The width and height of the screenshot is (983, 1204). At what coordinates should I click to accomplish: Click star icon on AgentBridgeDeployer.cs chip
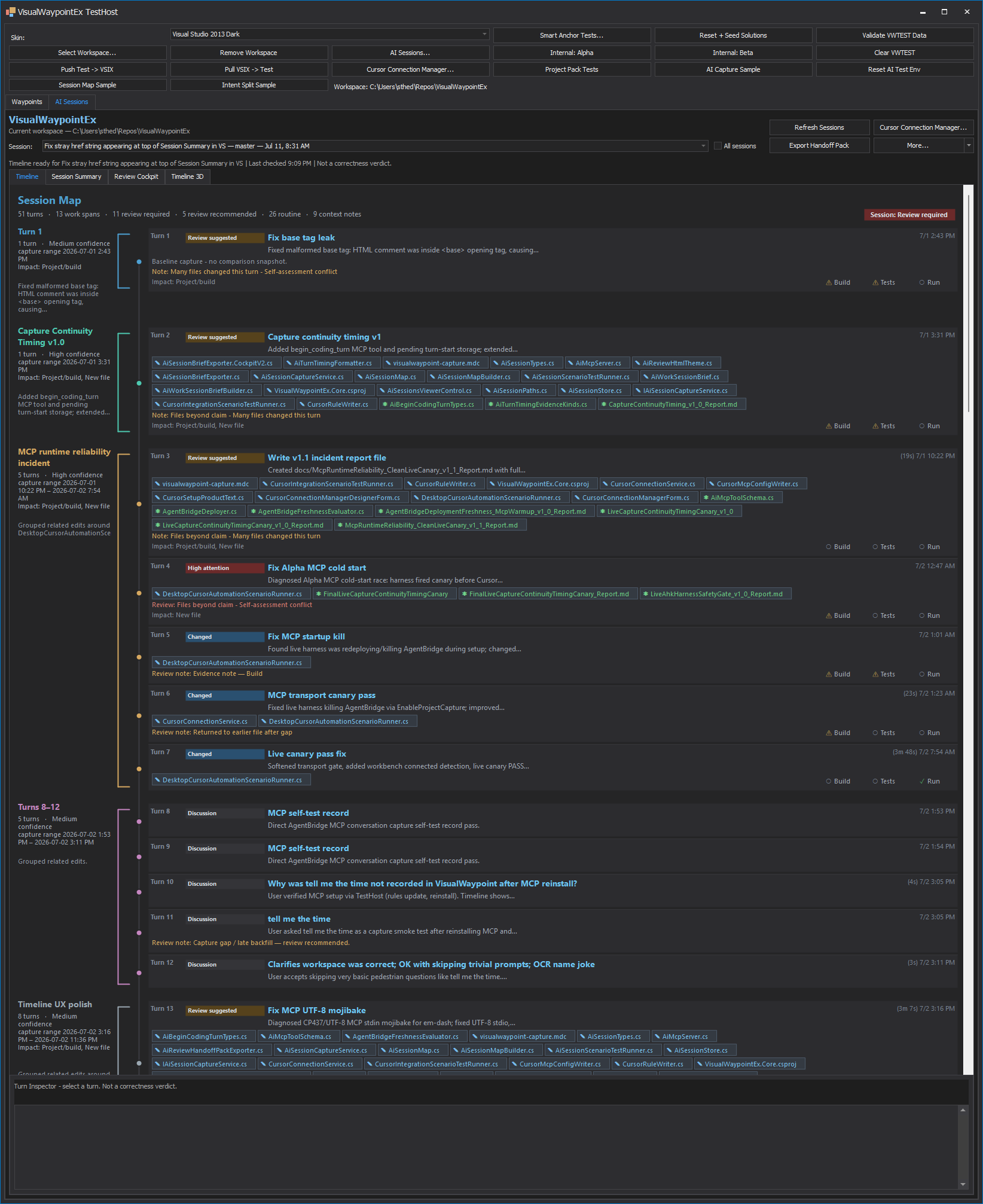tap(157, 511)
